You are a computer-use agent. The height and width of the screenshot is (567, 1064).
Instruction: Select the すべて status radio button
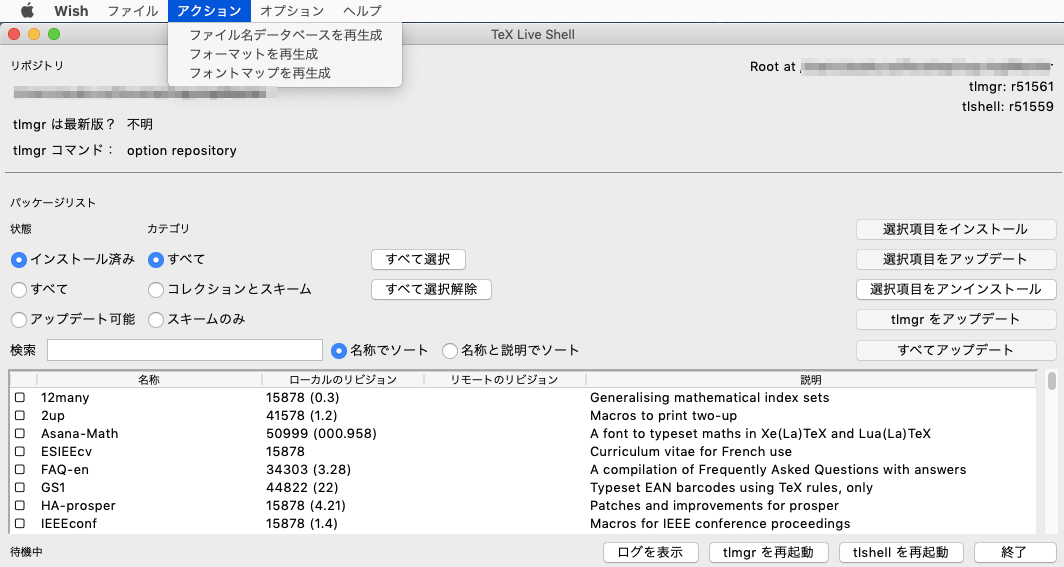click(19, 290)
